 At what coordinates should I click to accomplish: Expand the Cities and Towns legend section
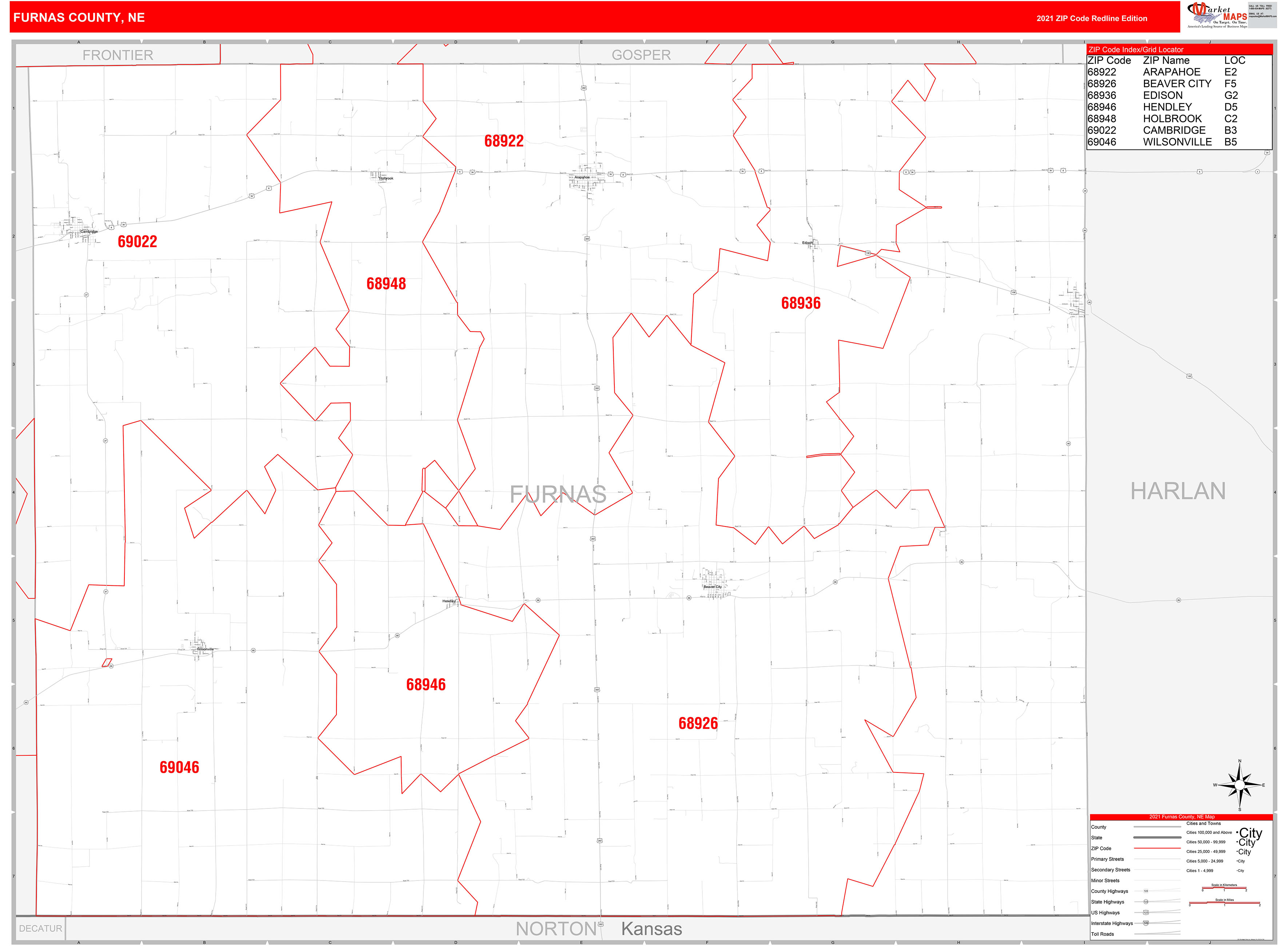coord(1203,823)
